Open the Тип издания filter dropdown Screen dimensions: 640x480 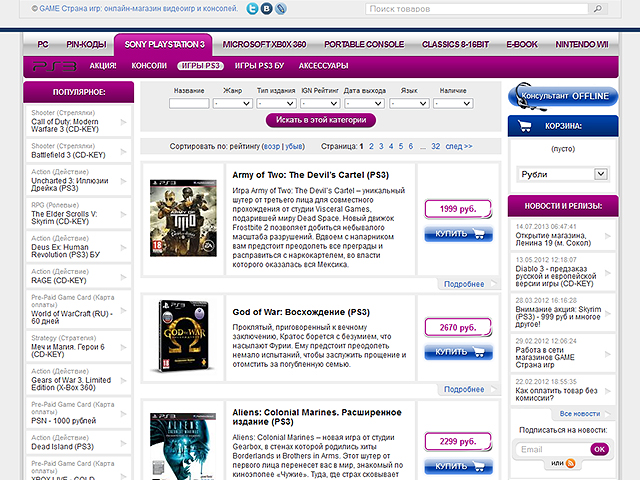coord(281,102)
